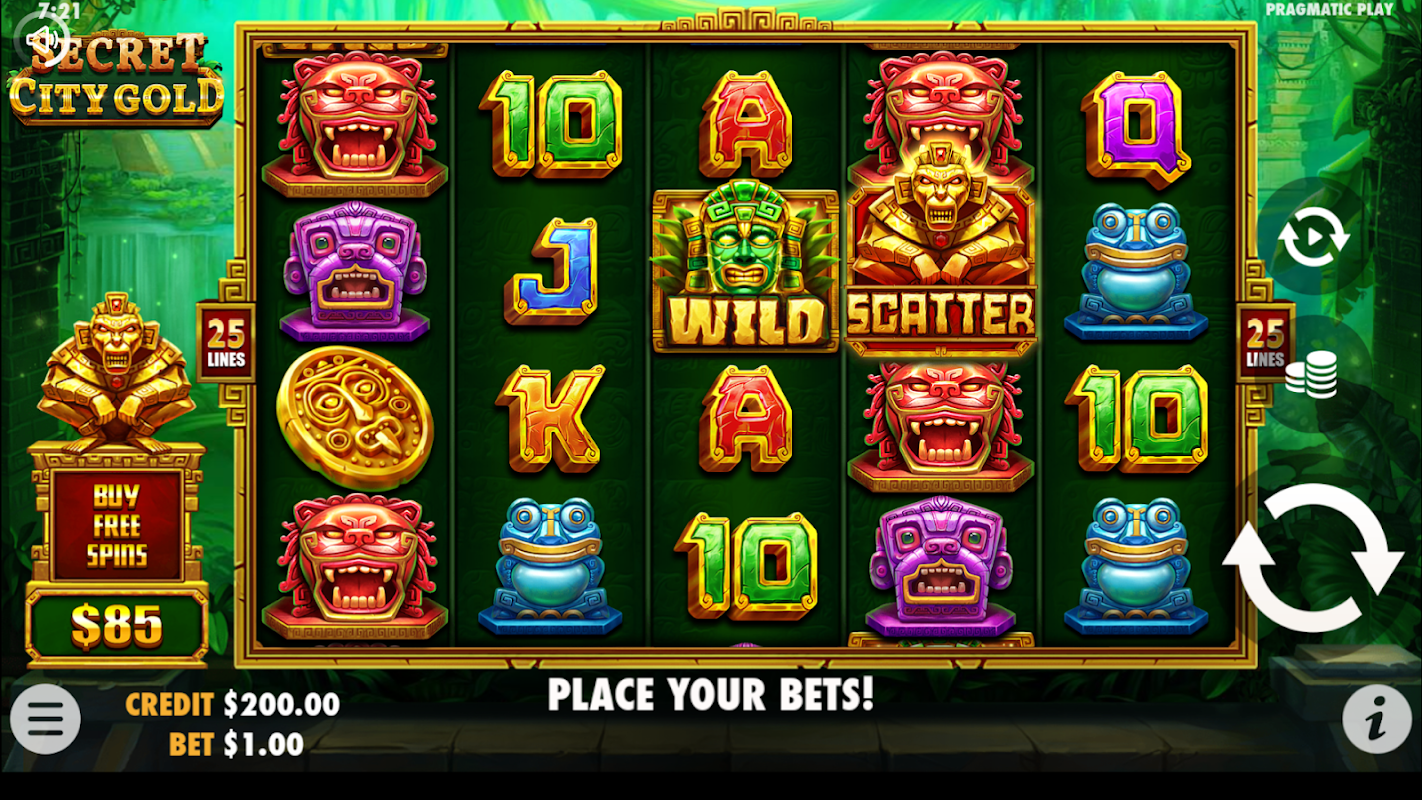This screenshot has width=1422, height=800.
Task: Select the left 25 Lines indicator
Action: tap(226, 344)
